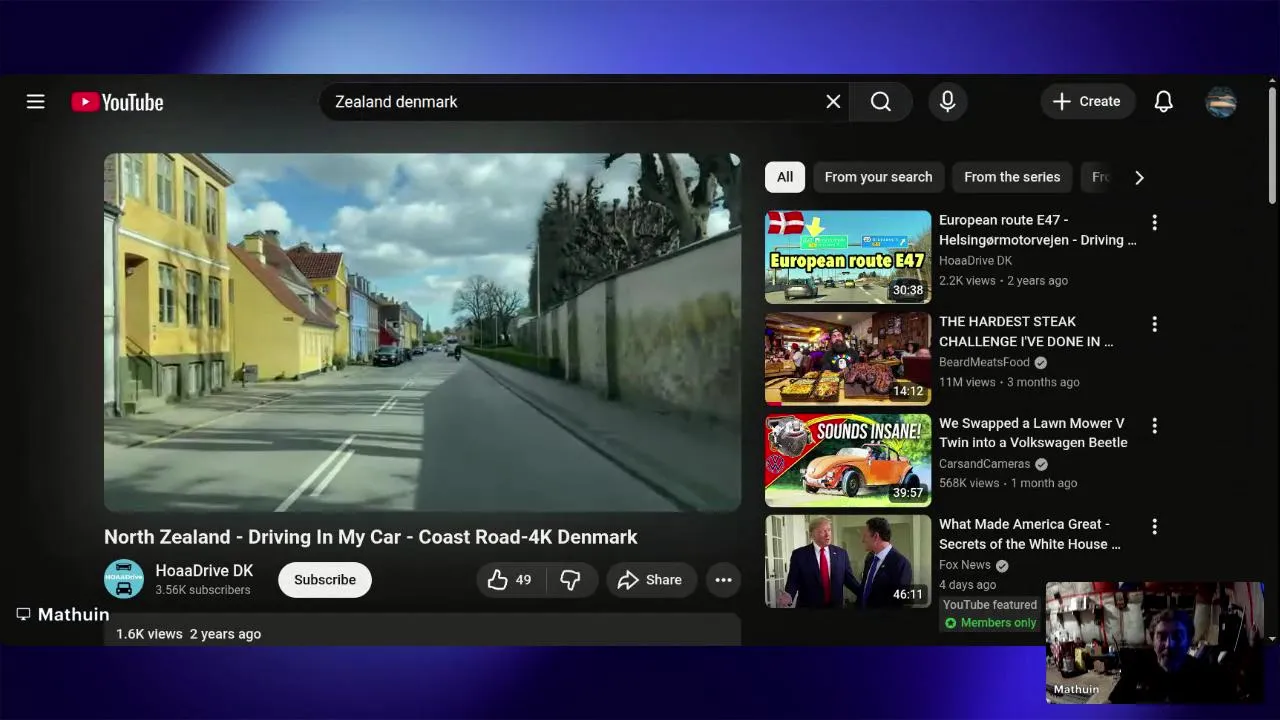This screenshot has width=1280, height=720.
Task: Select the From the series chip
Action: pos(1012,177)
